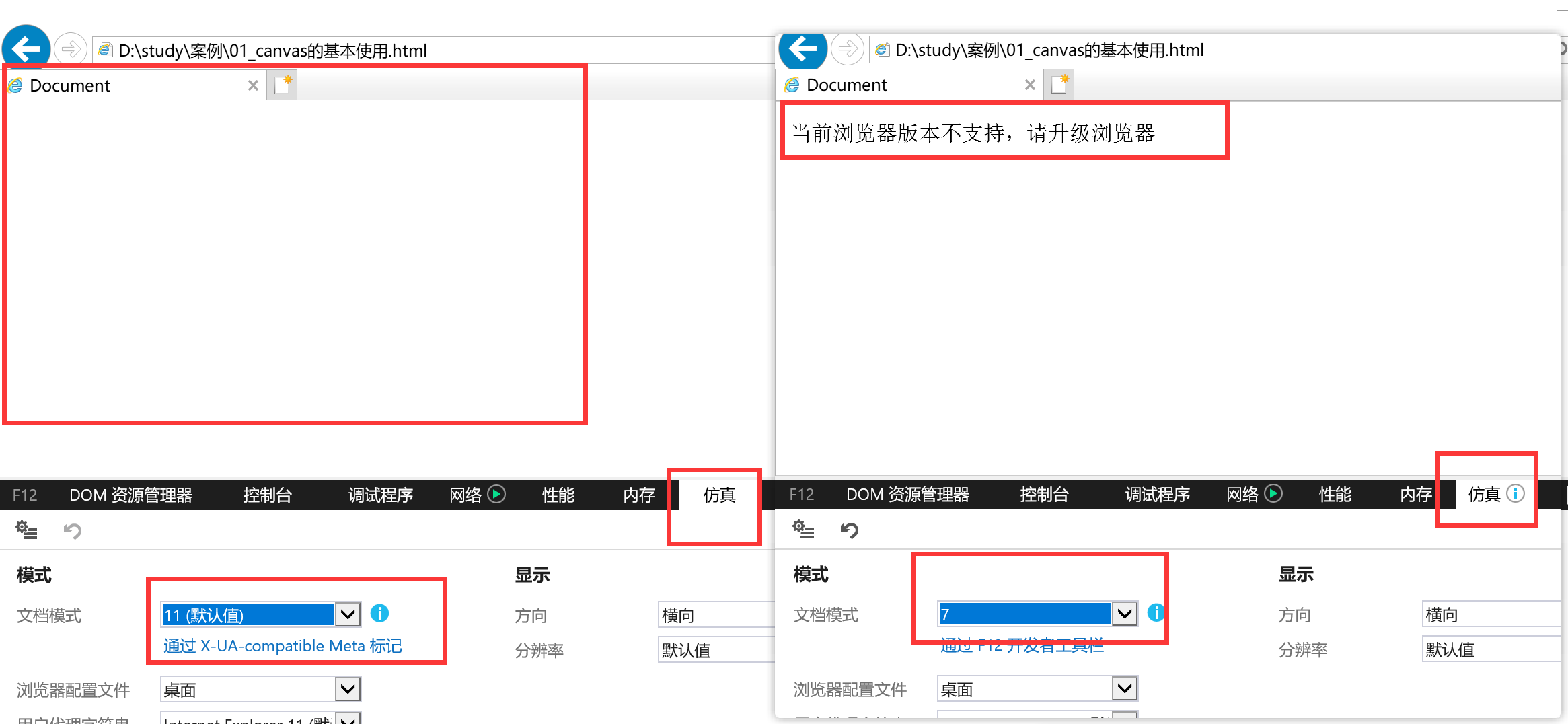Click 通过 F12 开发者工具栏 link in right panel
Image resolution: width=1568 pixels, height=724 pixels.
coord(1022,646)
